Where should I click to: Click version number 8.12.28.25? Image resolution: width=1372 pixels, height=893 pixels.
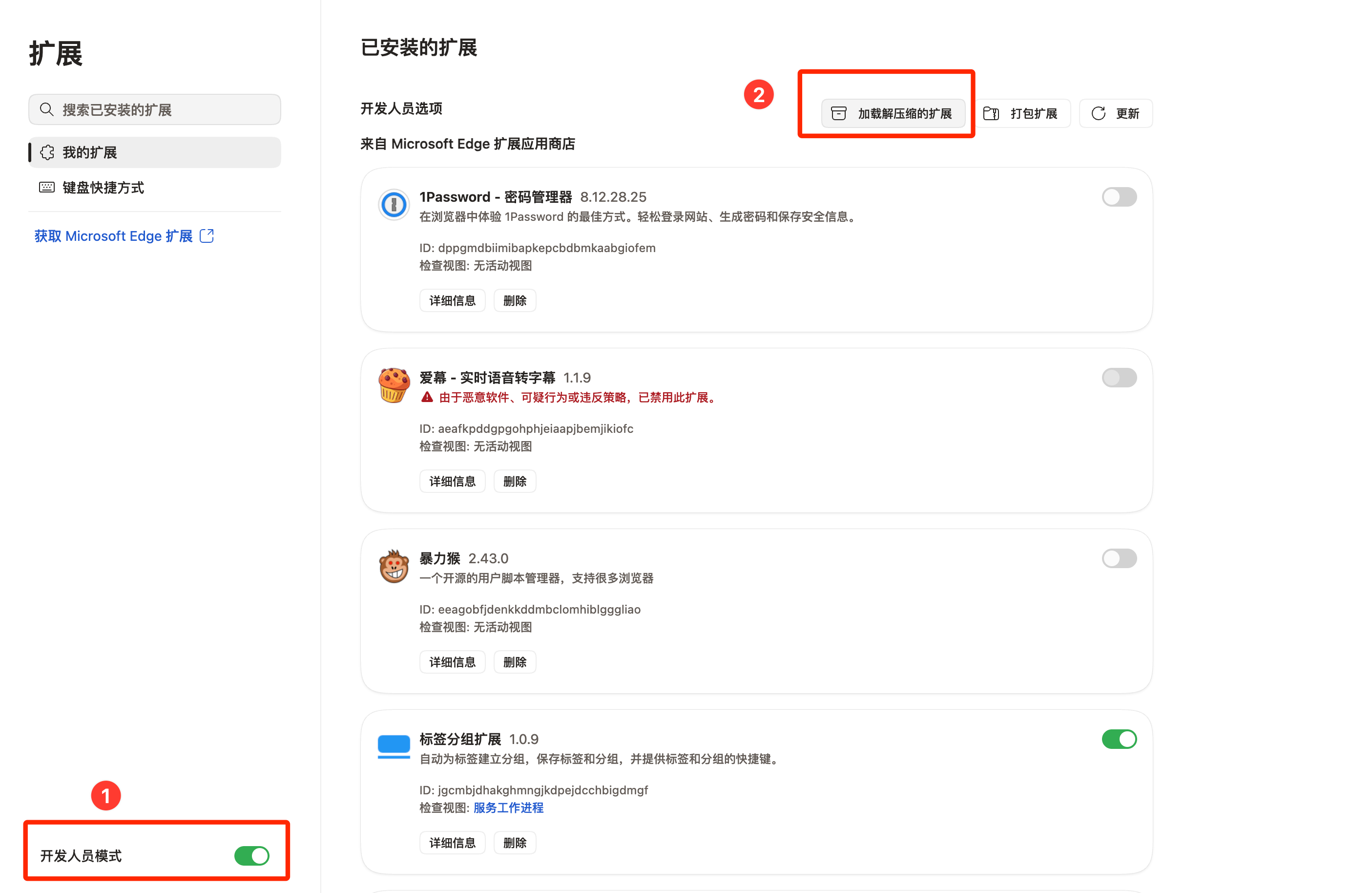[613, 197]
